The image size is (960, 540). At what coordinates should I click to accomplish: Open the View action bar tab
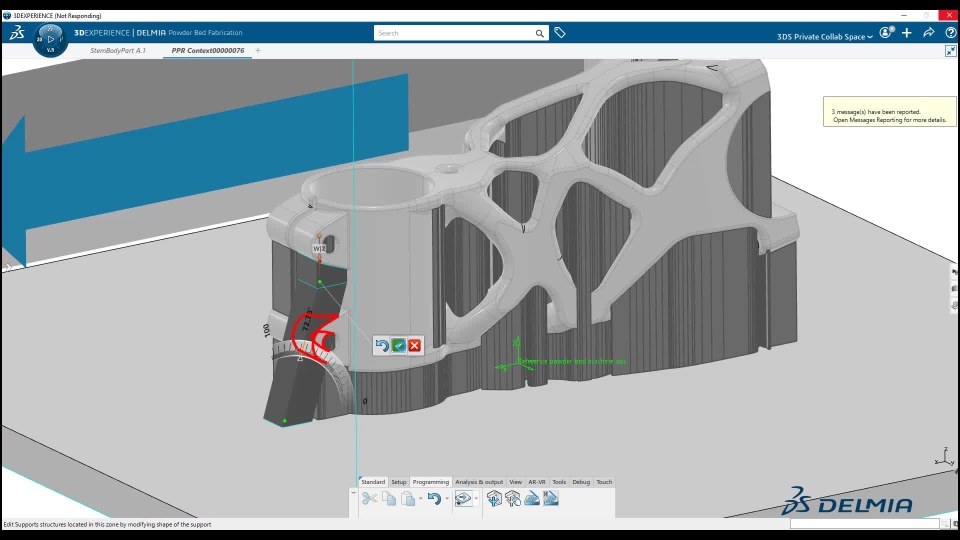[x=516, y=482]
